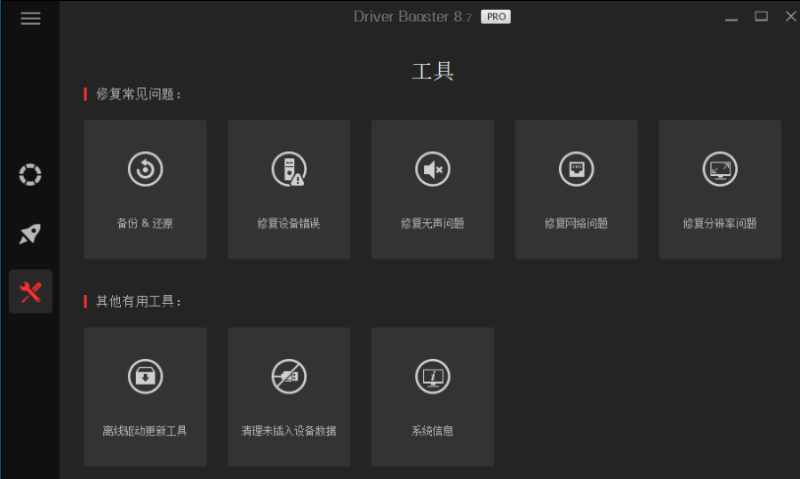
Task: Maximize the Driver Booster window
Action: tap(761, 17)
